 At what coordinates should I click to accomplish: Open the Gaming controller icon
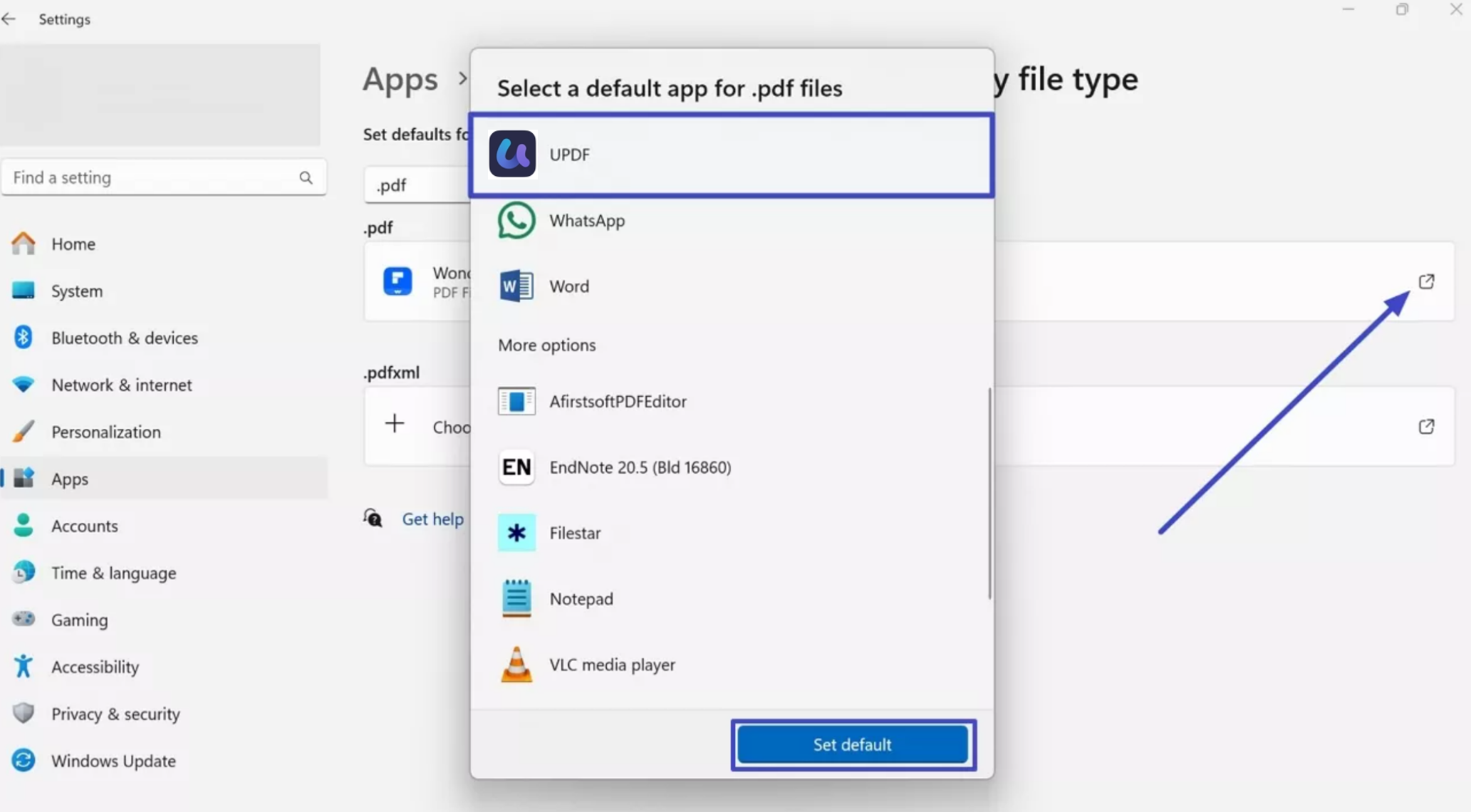24,619
